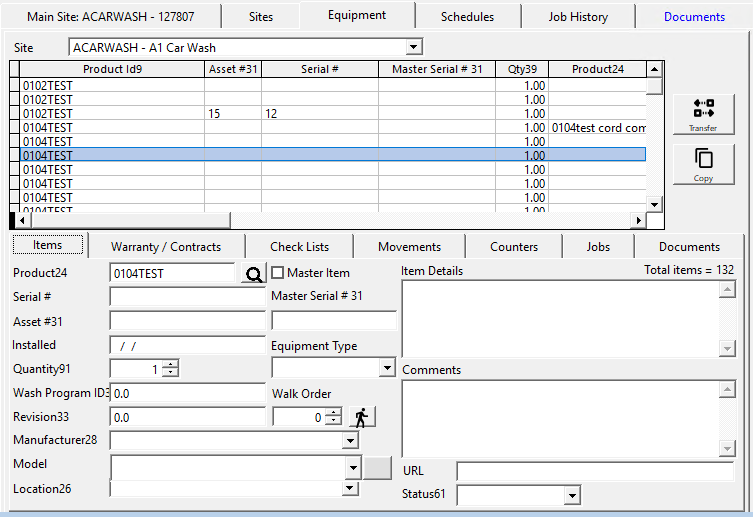Click the Walk Order walking person icon
Viewport: 753px width, 517px height.
(361, 418)
